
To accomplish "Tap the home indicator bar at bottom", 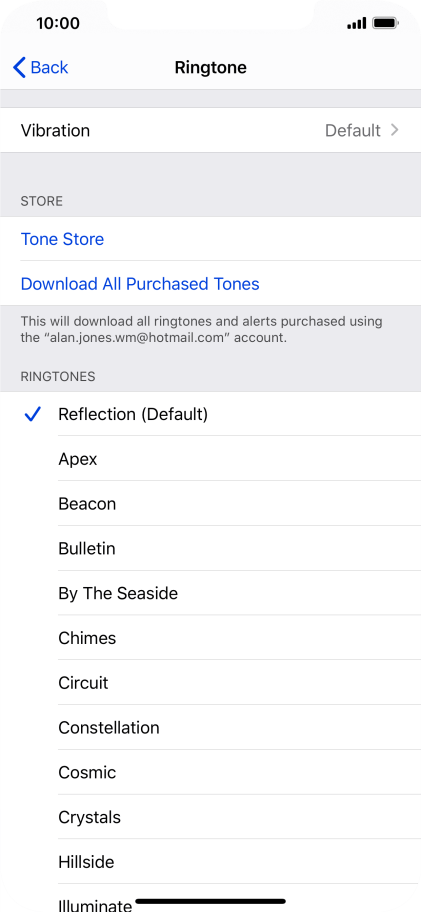I will (210, 902).
